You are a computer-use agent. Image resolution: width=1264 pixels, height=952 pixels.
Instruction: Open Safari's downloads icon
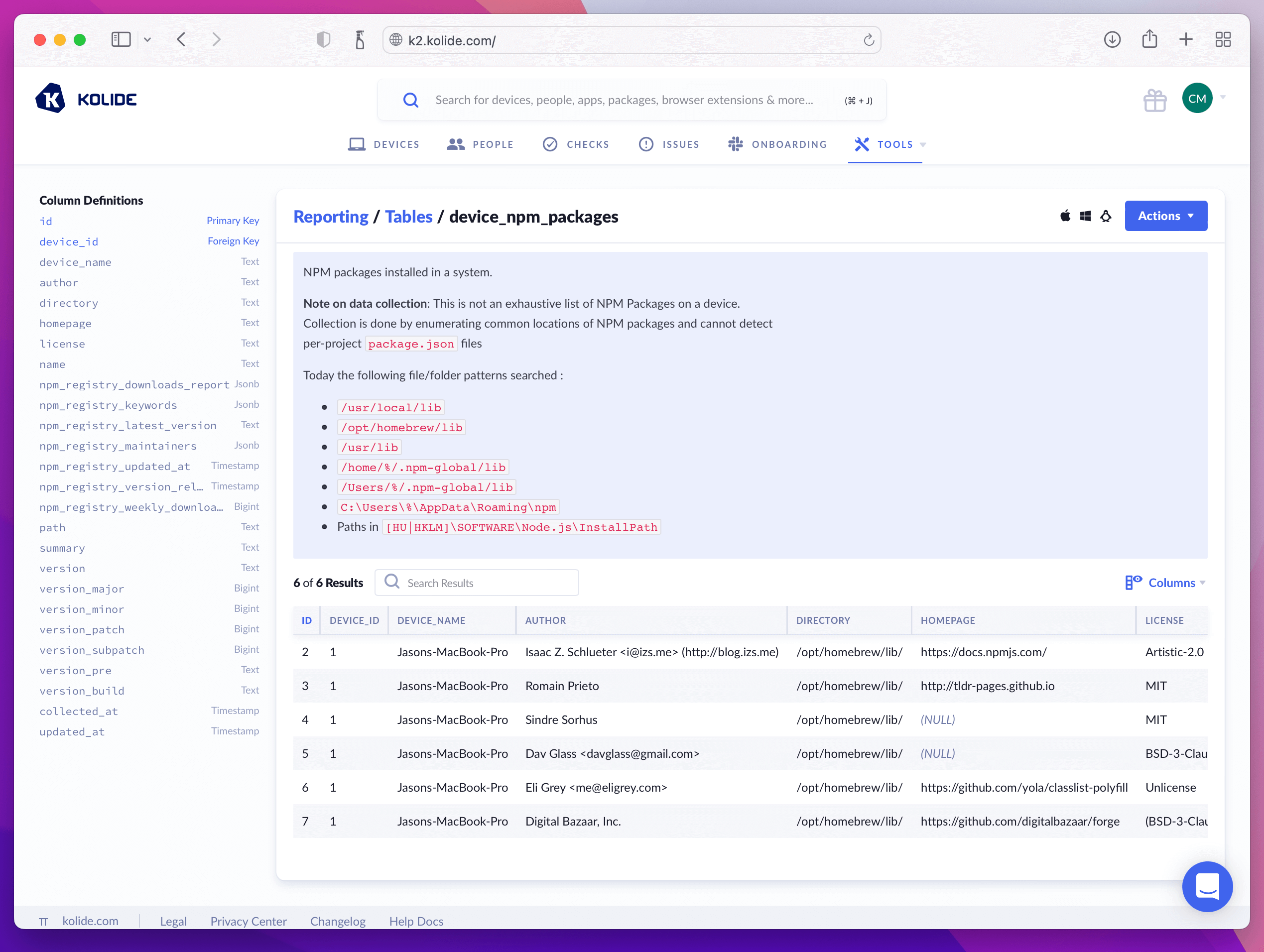pos(1112,39)
